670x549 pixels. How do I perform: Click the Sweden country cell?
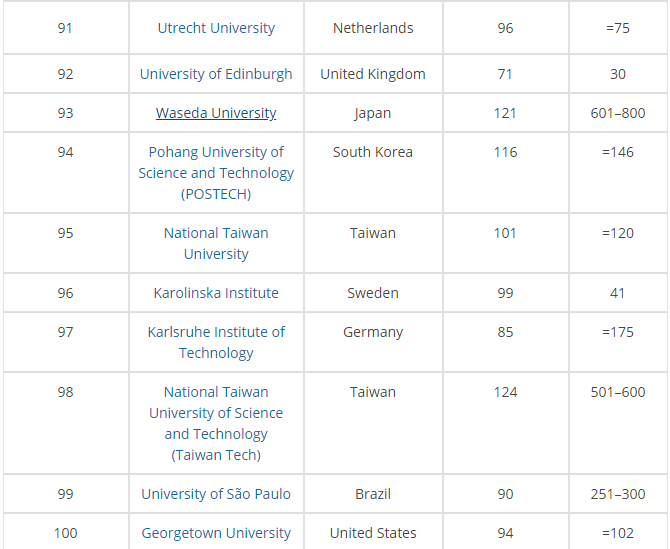[x=373, y=293]
